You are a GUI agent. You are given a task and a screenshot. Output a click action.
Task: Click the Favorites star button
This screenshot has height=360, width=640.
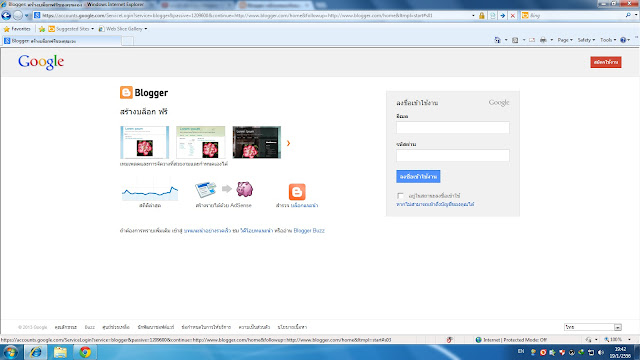coord(17,29)
